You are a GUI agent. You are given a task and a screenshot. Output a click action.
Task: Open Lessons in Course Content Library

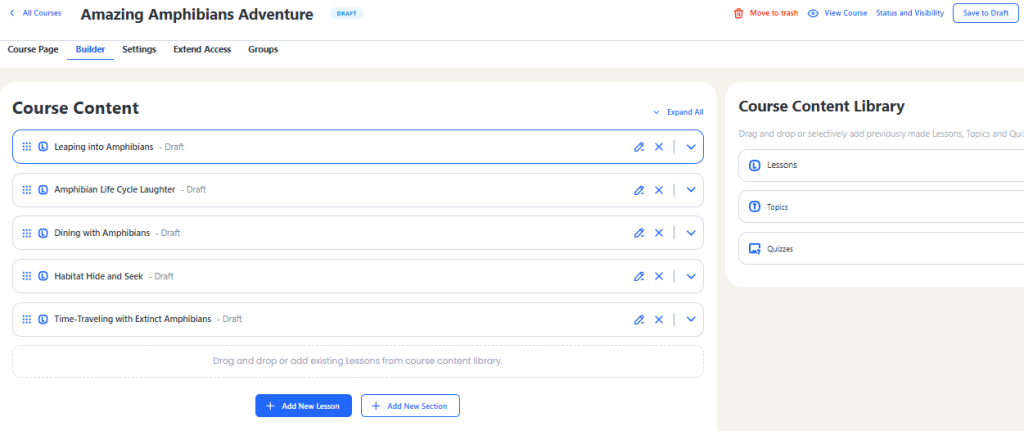[x=781, y=165]
